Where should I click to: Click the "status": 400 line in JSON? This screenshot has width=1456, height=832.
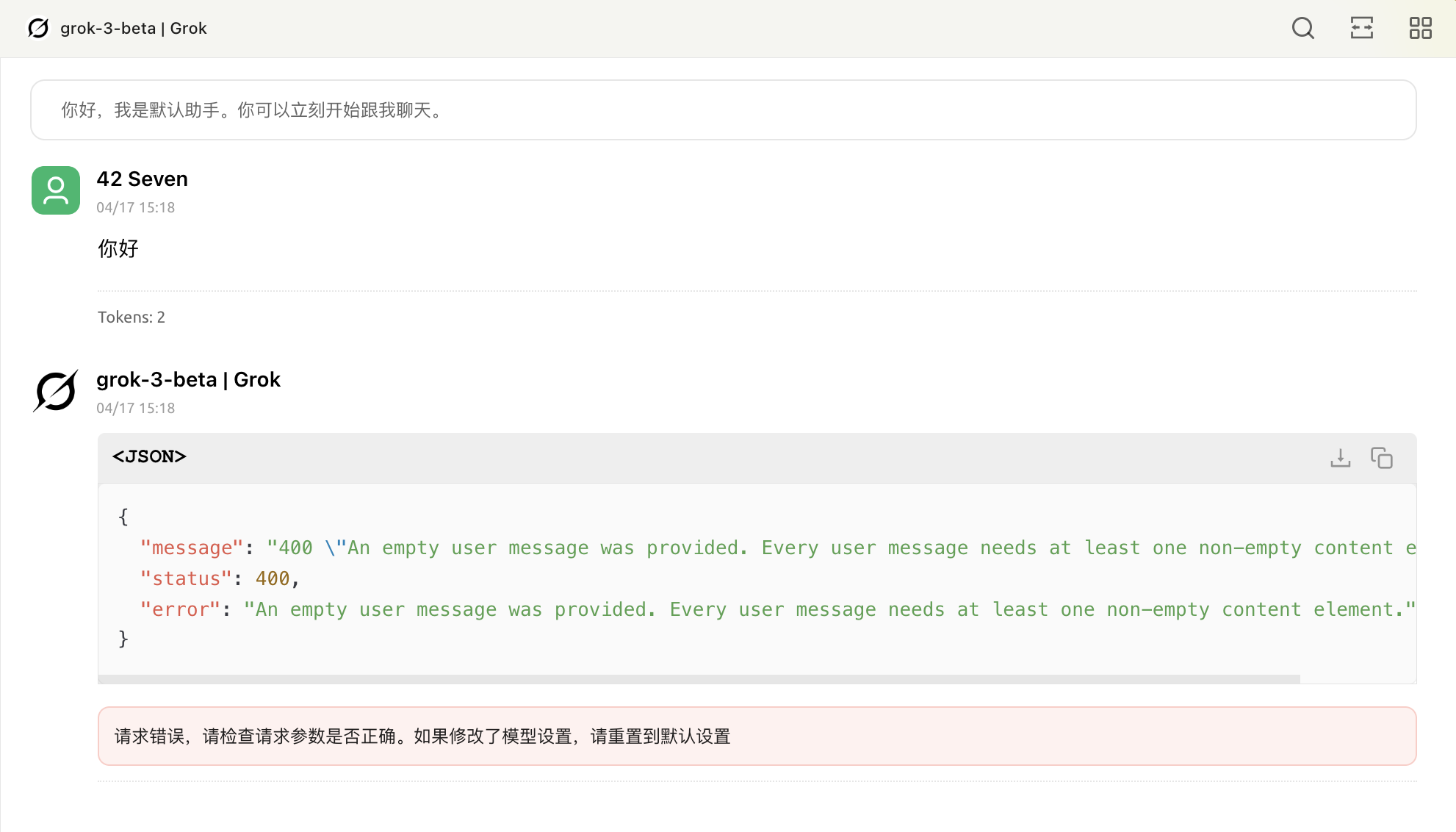(x=219, y=579)
